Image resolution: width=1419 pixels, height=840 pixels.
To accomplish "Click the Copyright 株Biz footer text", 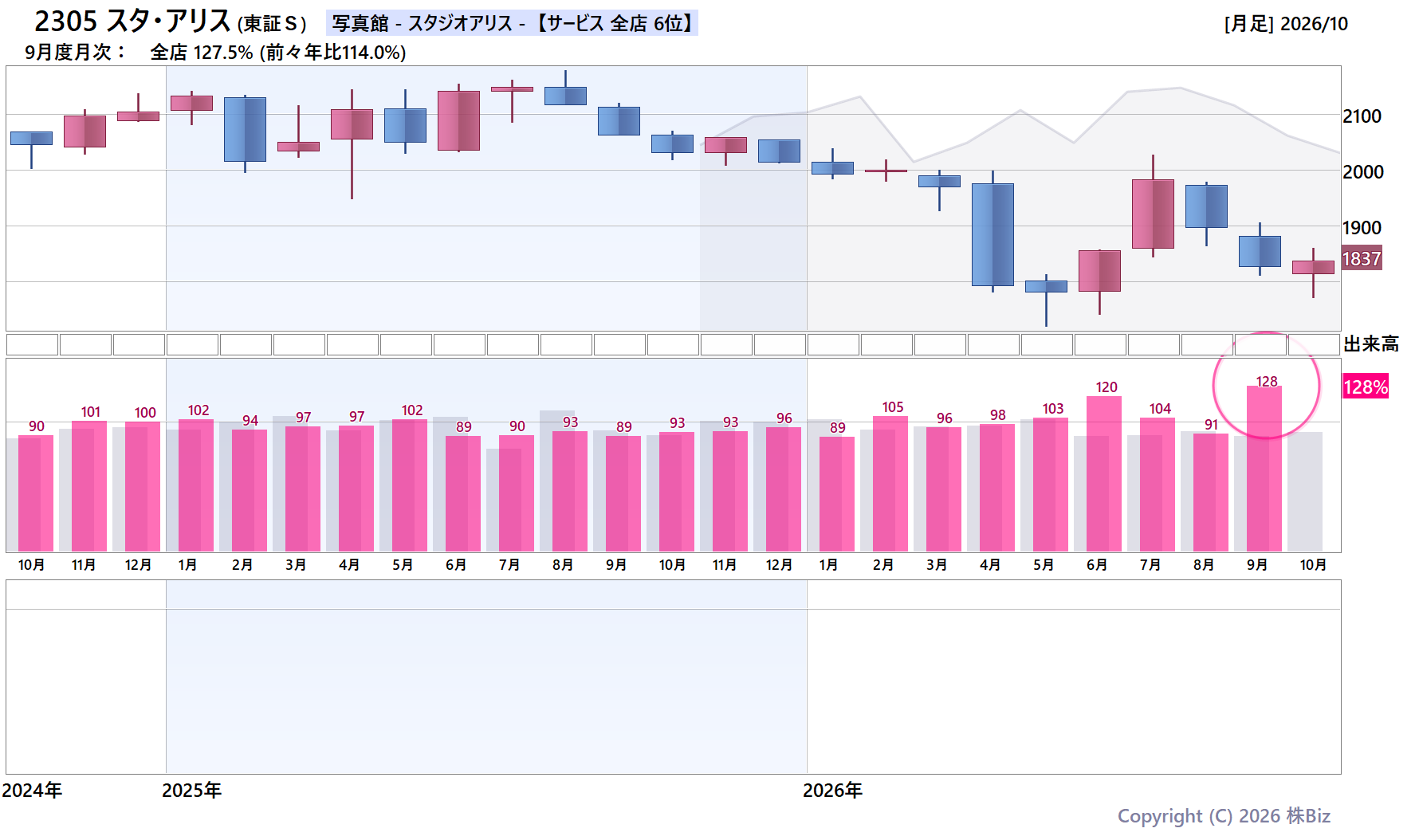I will click(x=1224, y=815).
